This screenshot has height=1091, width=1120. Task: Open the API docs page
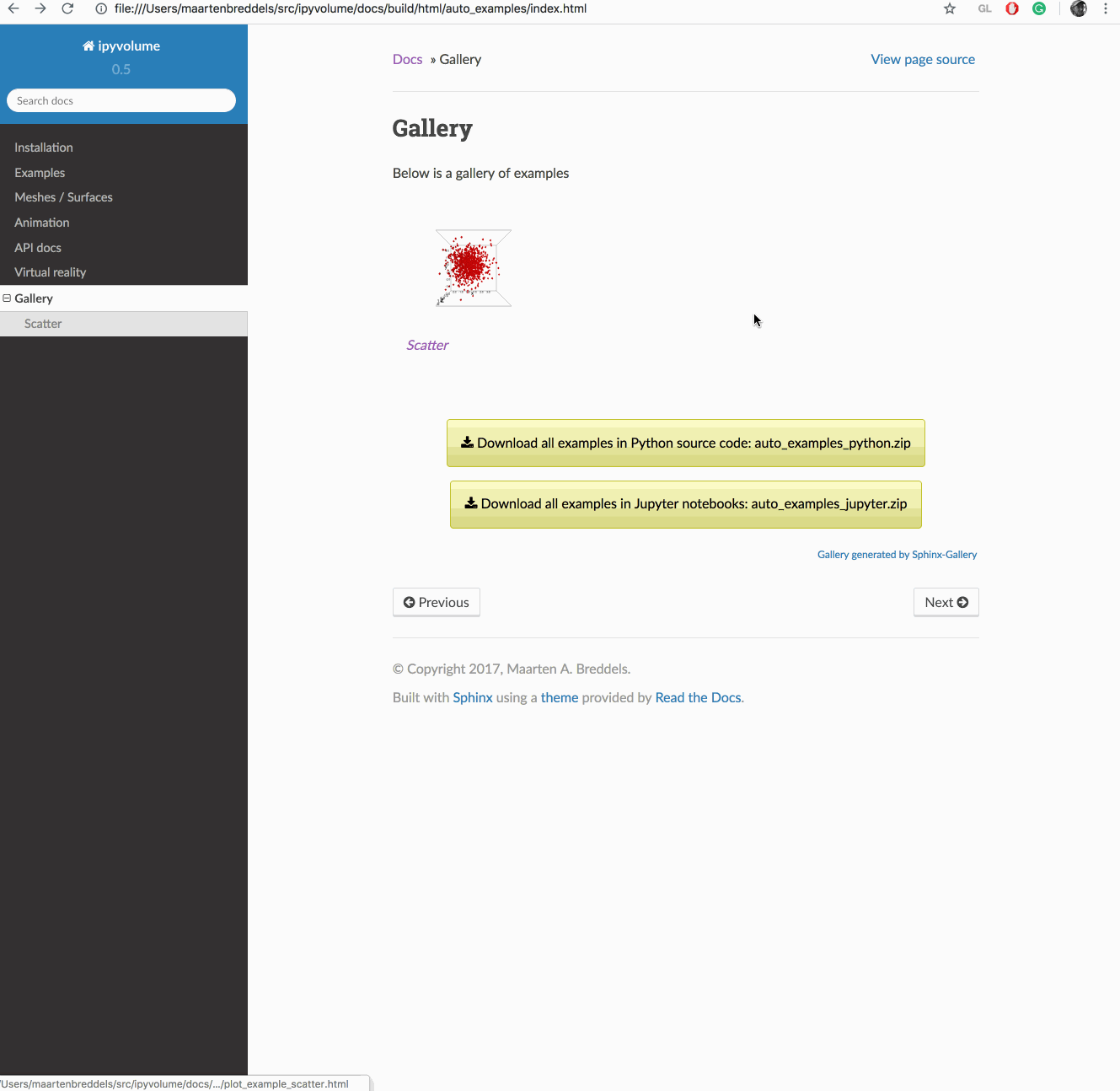(38, 248)
